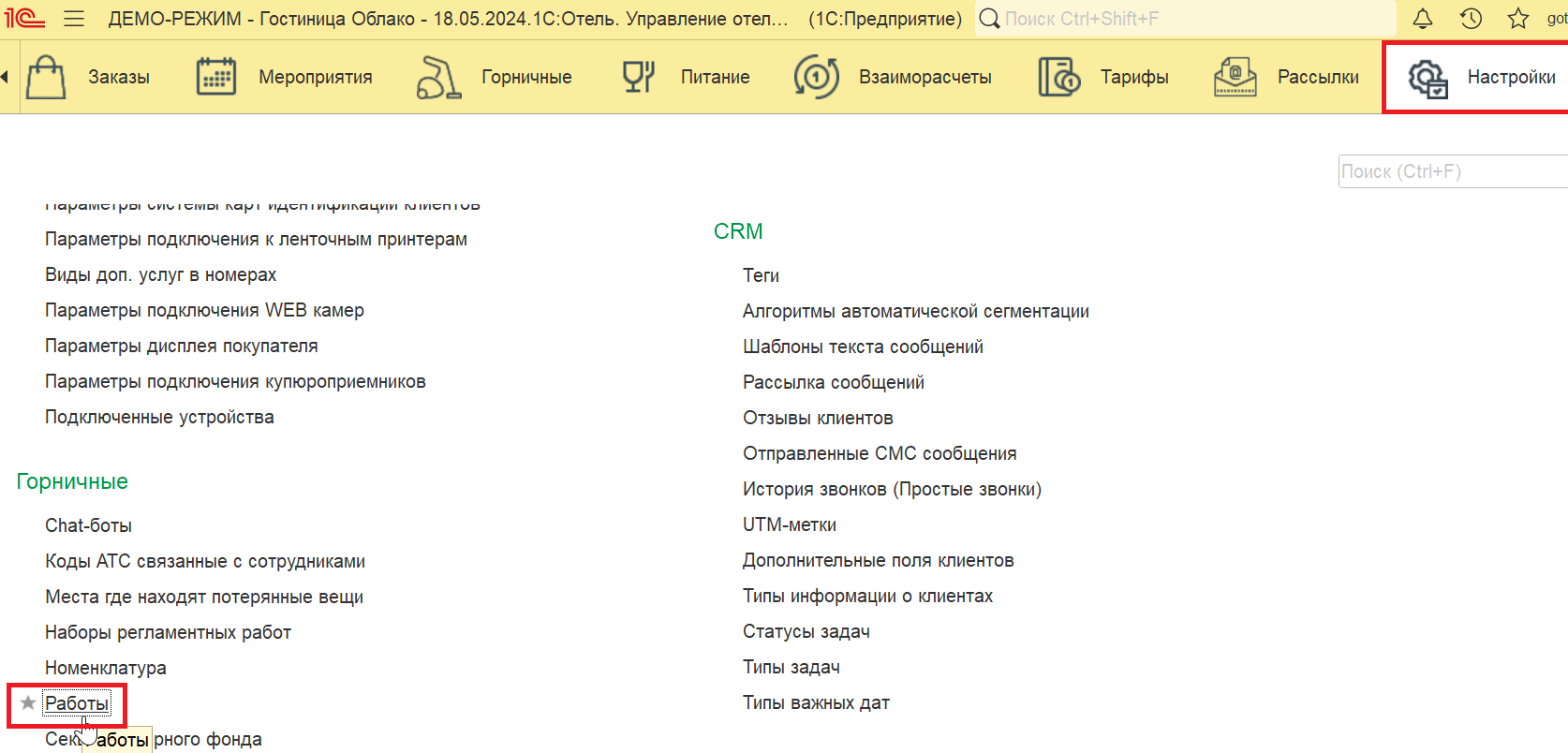Image resolution: width=1568 pixels, height=753 pixels.
Task: Open the Теги link under CRM
Action: click(x=761, y=276)
